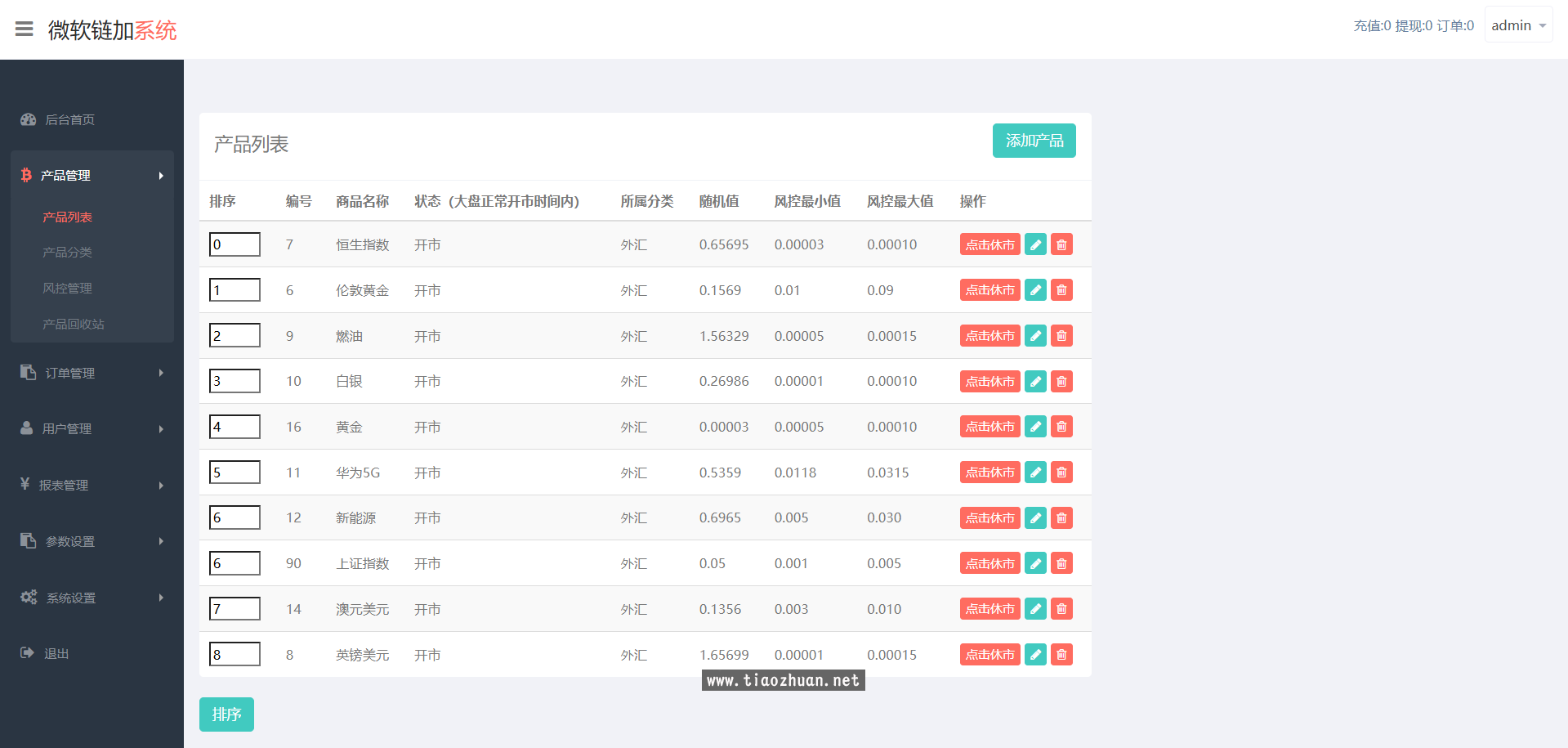Focus the sort input for 英镑美元

[235, 654]
